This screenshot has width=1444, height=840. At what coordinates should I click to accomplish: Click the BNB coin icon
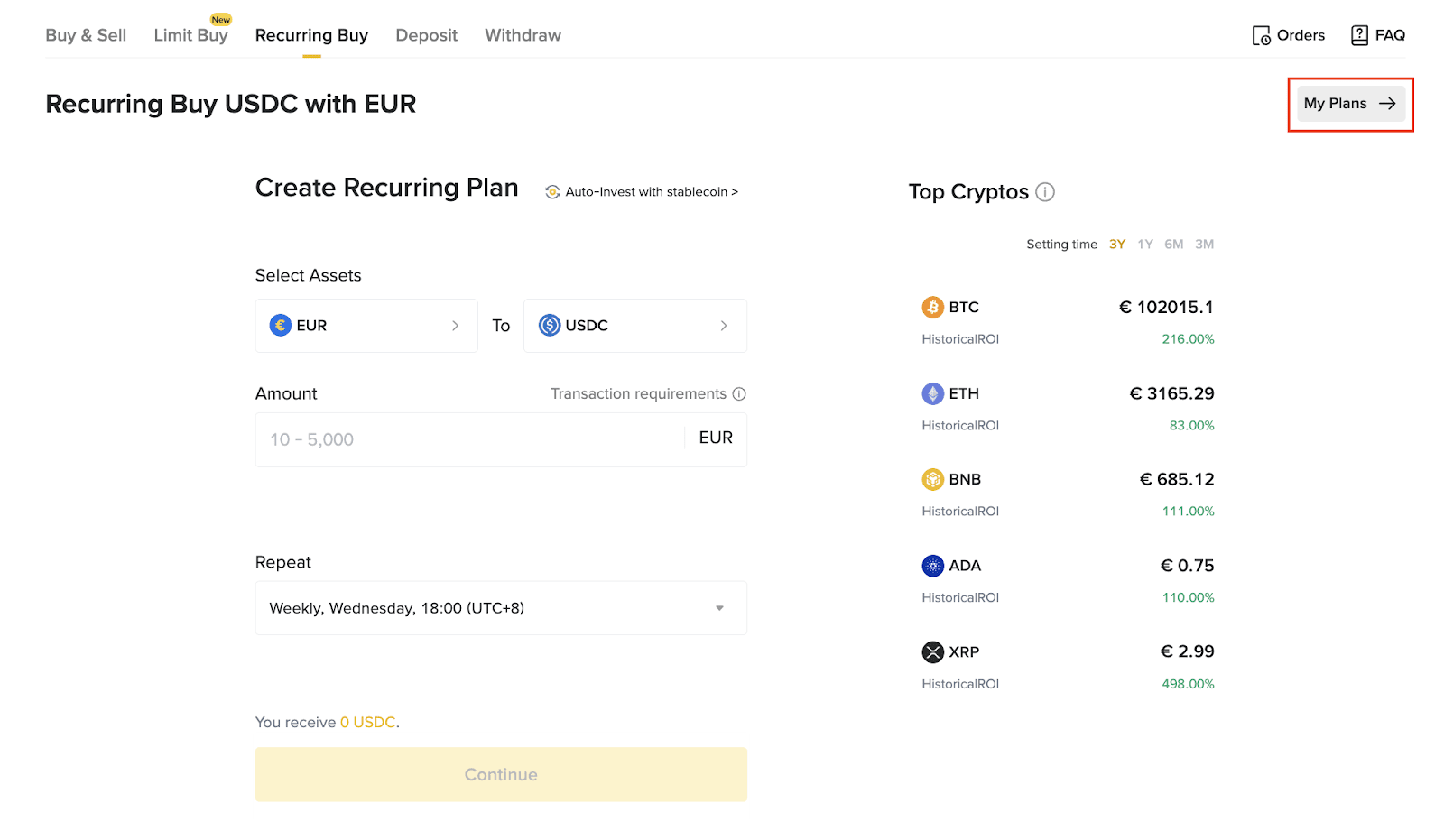(x=932, y=480)
